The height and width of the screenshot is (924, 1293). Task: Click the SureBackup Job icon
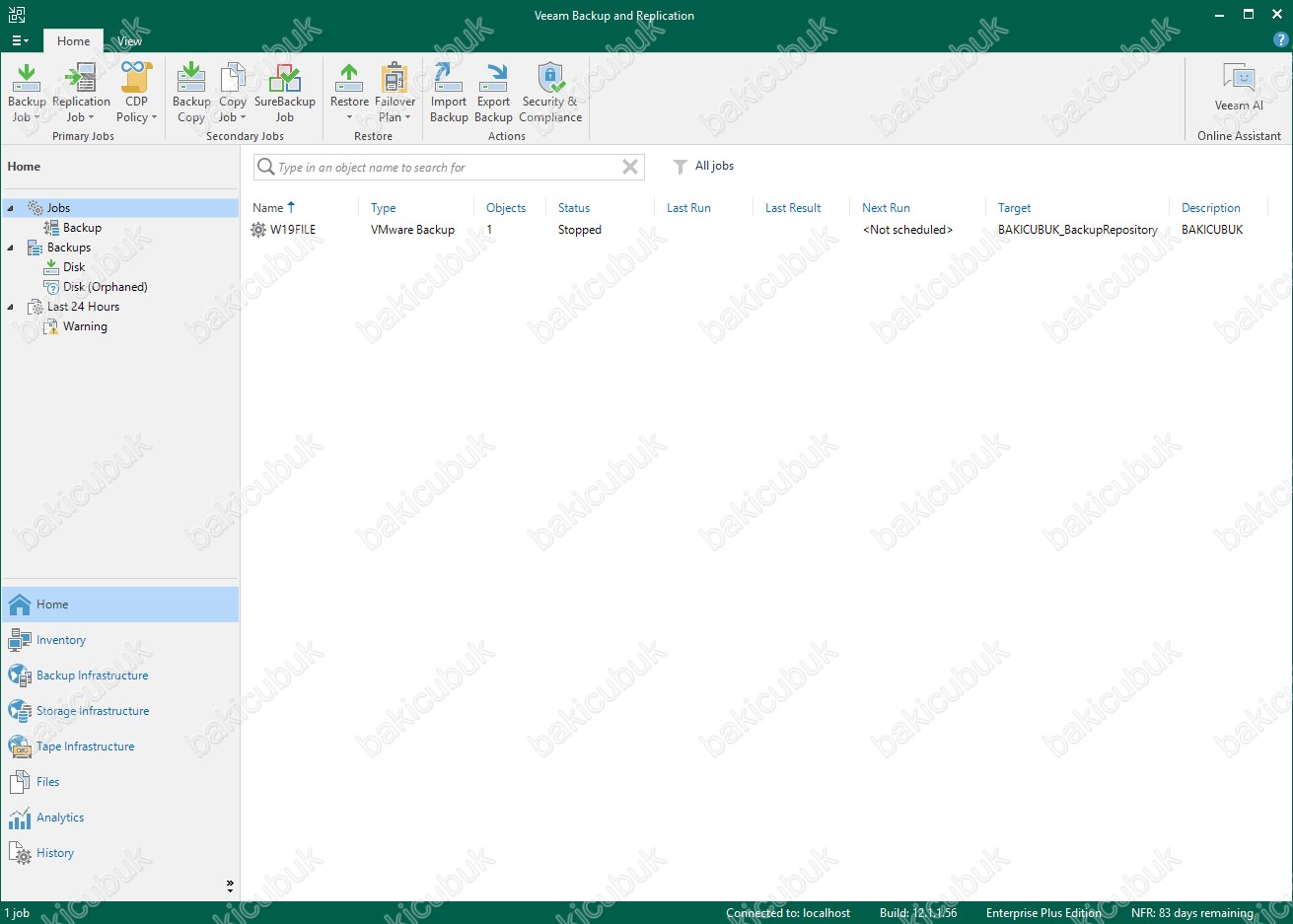coord(285,93)
